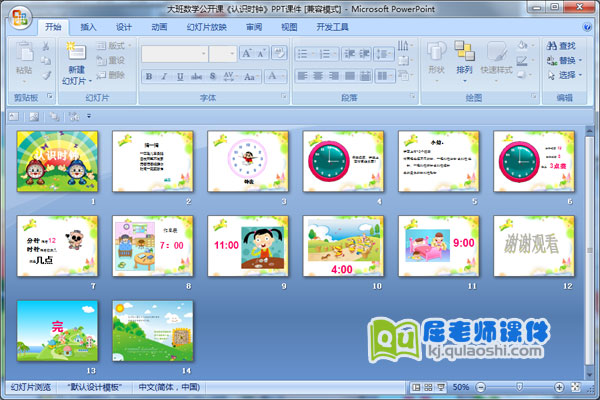Open the Font Color dropdown
600x400 pixels.
[x=275, y=76]
